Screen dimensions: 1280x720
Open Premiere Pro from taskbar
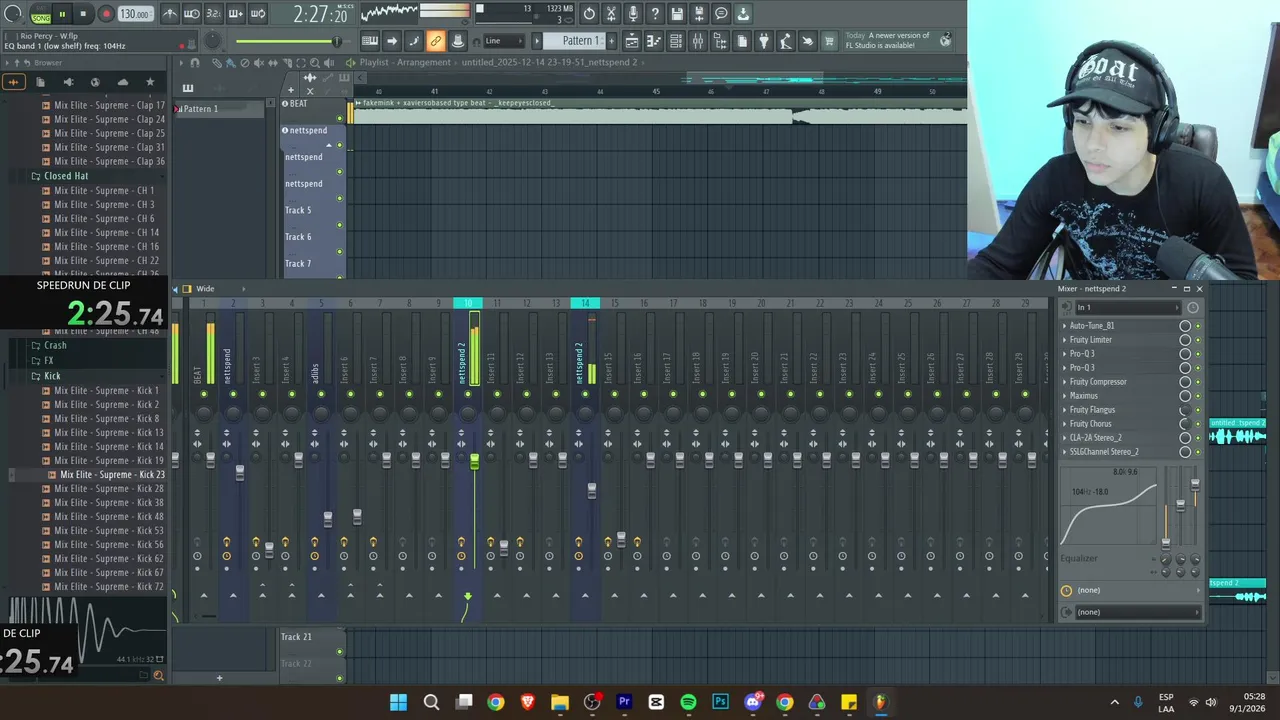(x=624, y=702)
